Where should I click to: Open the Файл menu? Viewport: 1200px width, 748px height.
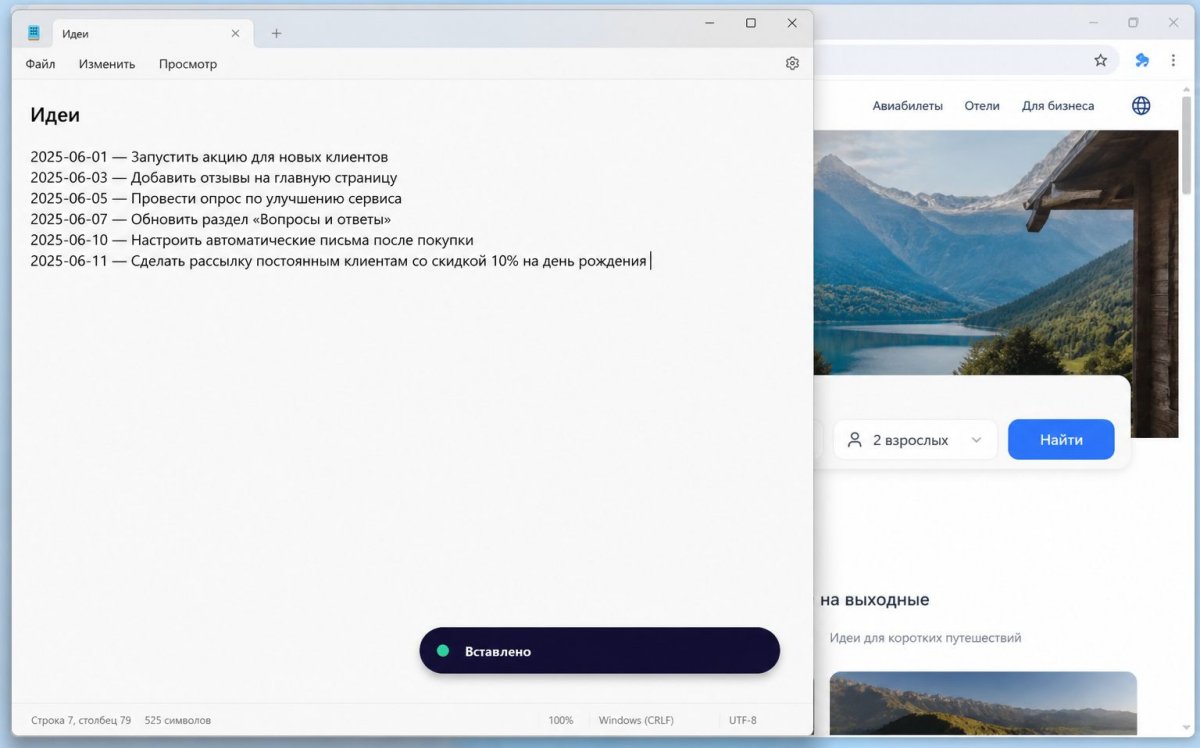41,64
